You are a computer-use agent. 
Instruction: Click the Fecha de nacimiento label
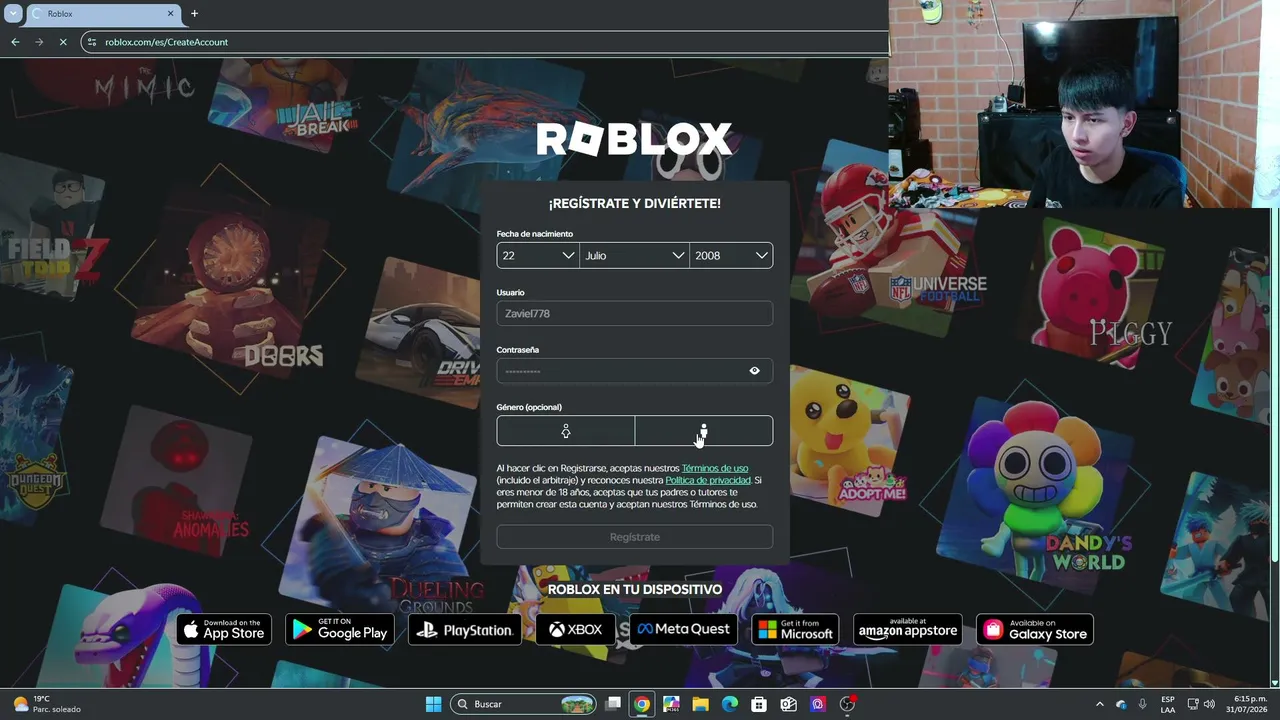535,234
